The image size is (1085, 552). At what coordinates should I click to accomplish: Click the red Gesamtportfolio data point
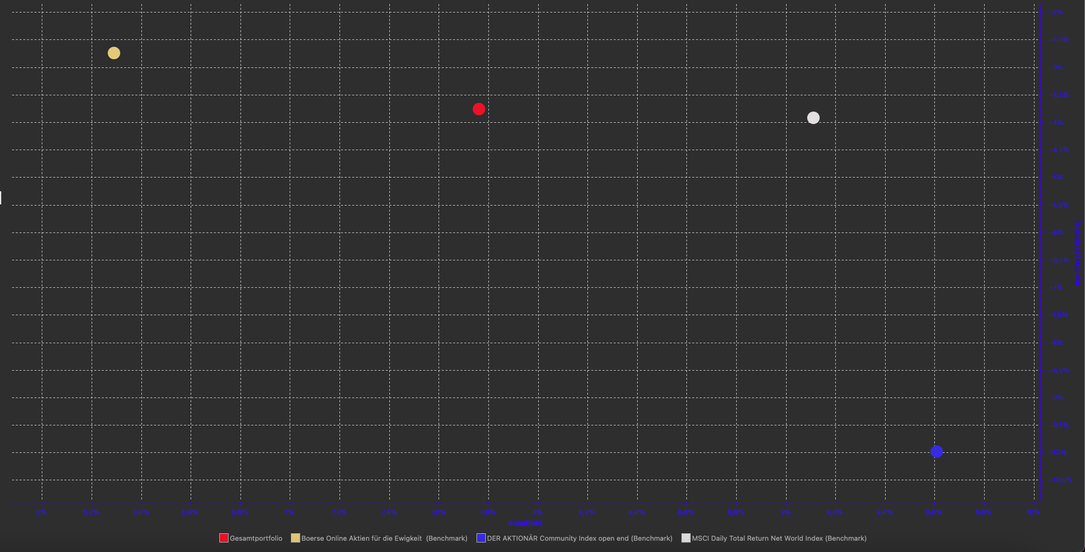pyautogui.click(x=479, y=109)
